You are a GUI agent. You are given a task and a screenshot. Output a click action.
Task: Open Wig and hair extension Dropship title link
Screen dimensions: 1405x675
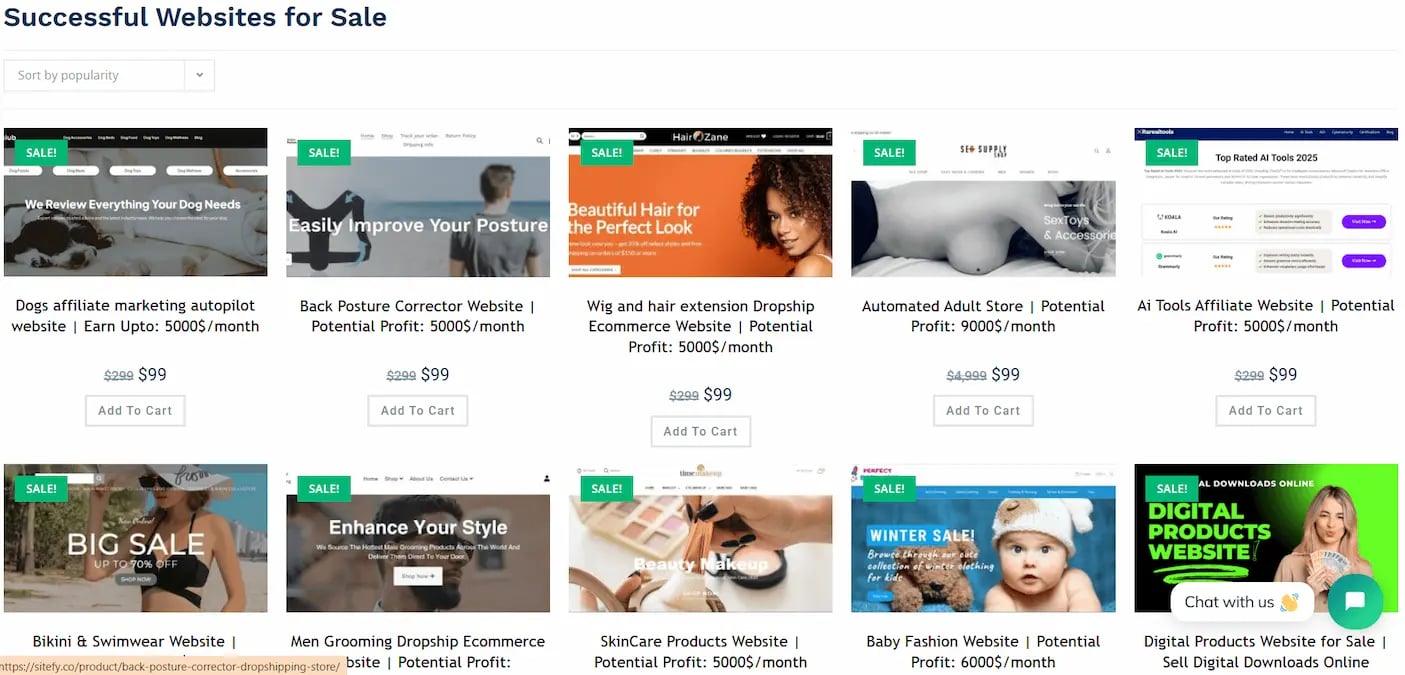700,326
